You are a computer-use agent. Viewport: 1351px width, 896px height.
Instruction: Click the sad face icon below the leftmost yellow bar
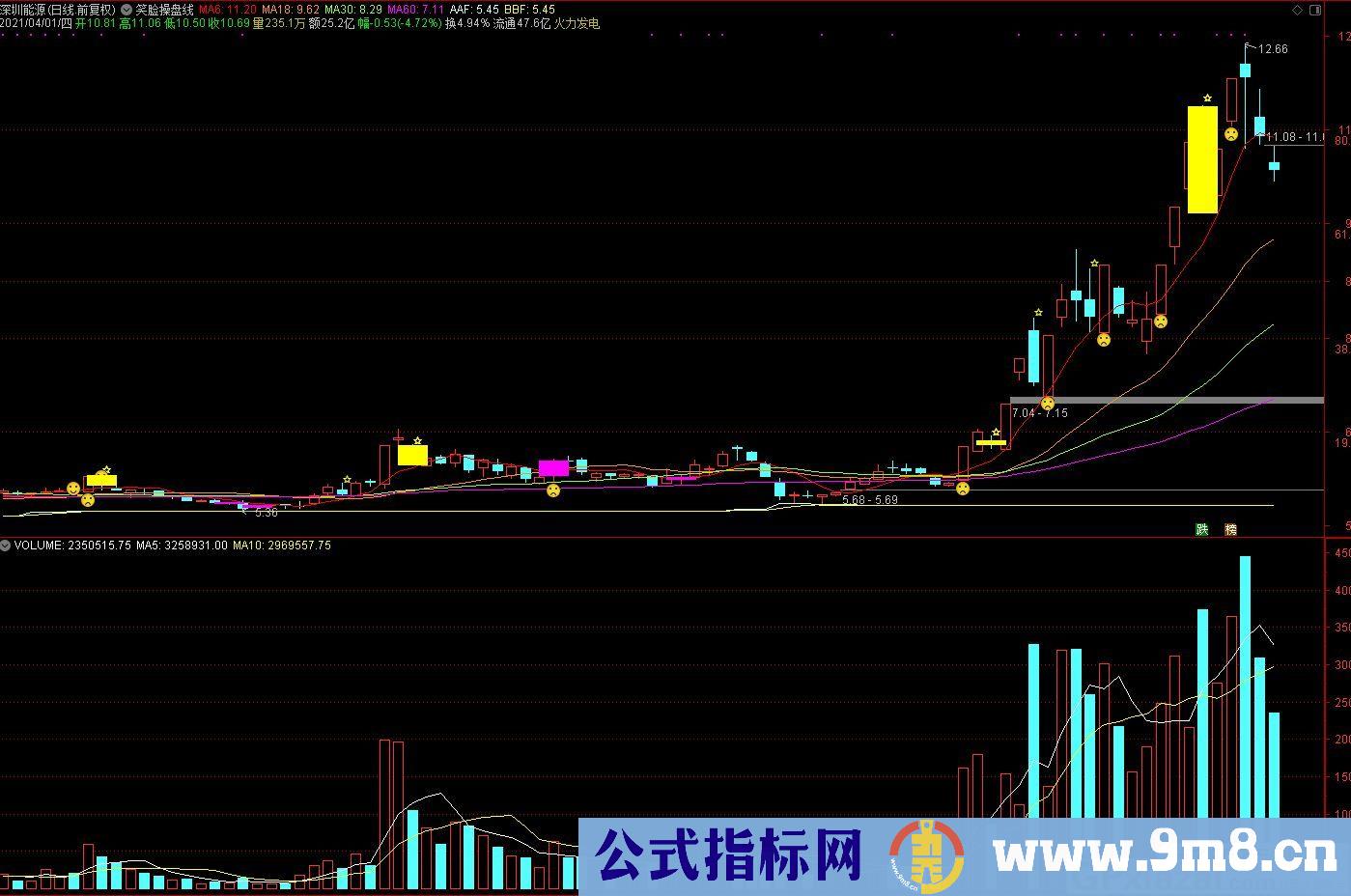88,500
